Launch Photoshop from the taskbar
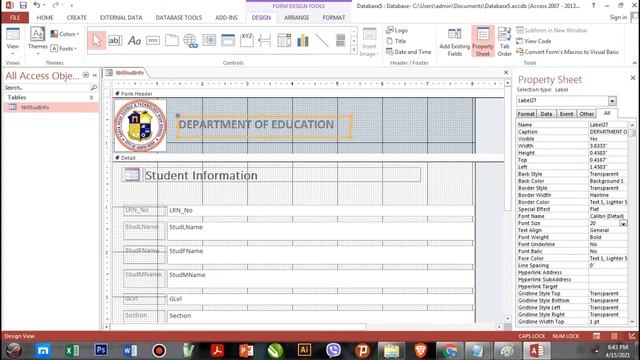Screen dimensions: 640x360 coord(101,350)
